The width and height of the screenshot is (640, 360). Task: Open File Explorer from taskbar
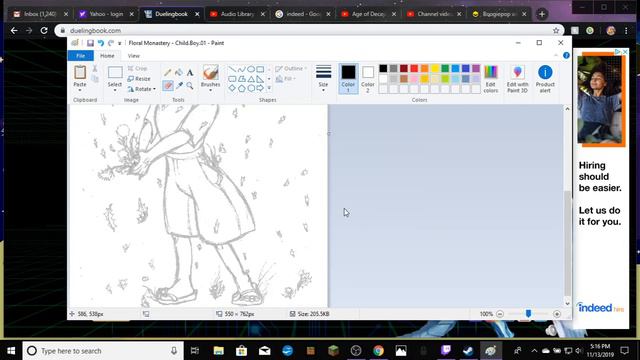point(219,351)
